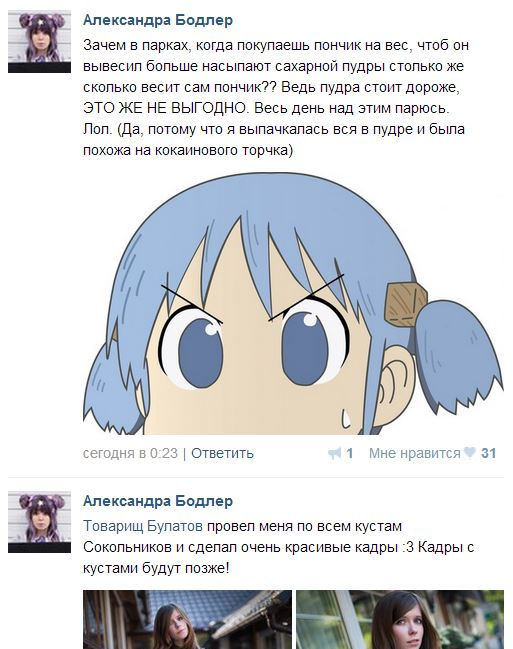The image size is (513, 649).
Task: Open Александра Бодлер profile from second post
Action: [x=158, y=501]
